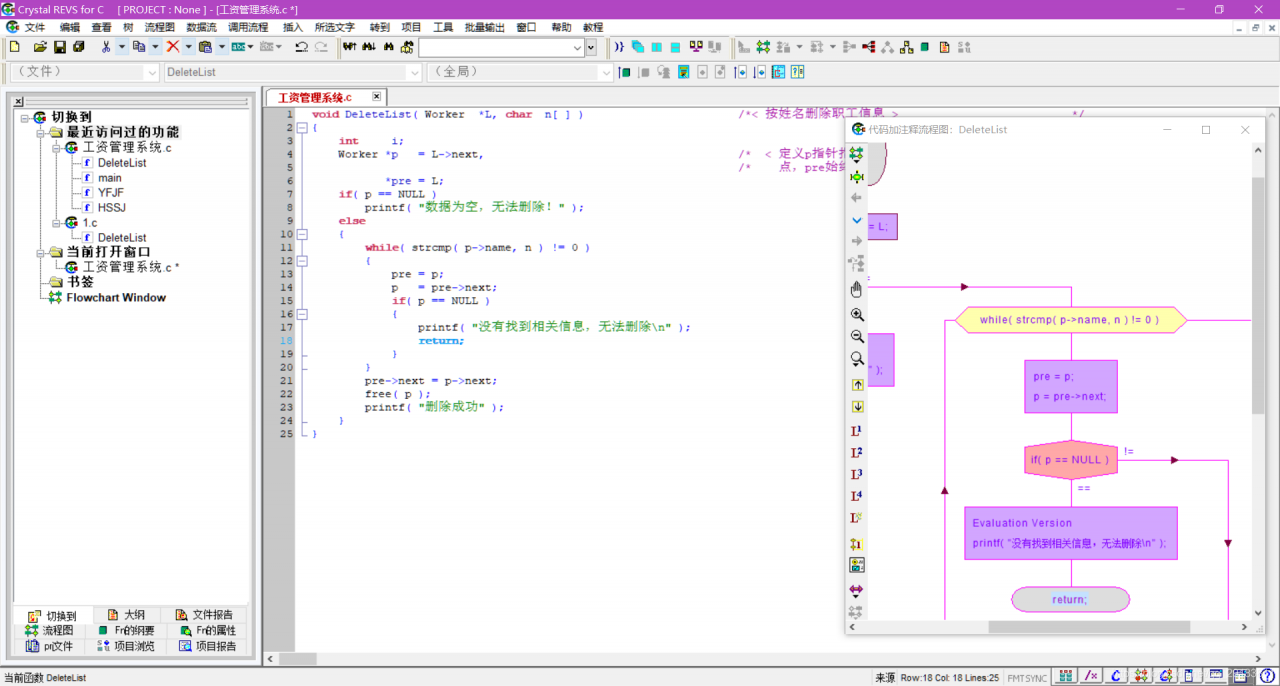
Task: Open the 全局 scope dropdown
Action: point(604,72)
